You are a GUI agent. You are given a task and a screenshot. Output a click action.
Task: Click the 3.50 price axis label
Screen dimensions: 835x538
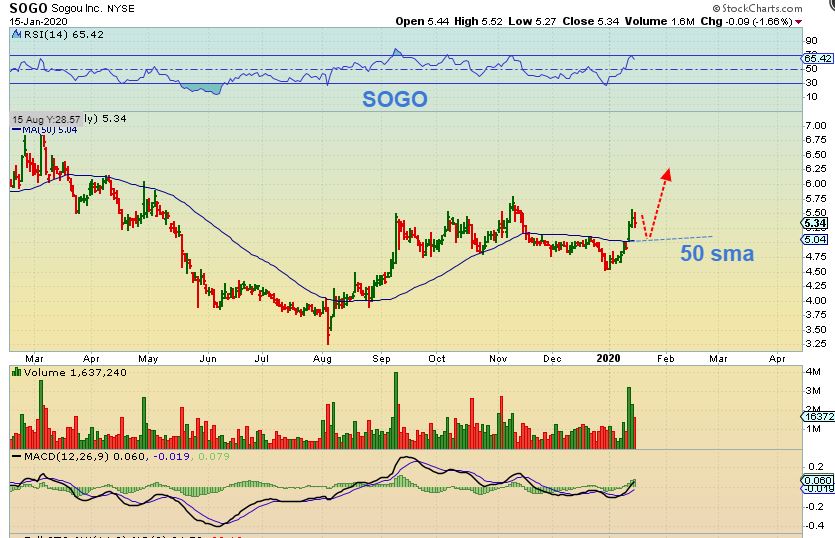(x=816, y=330)
